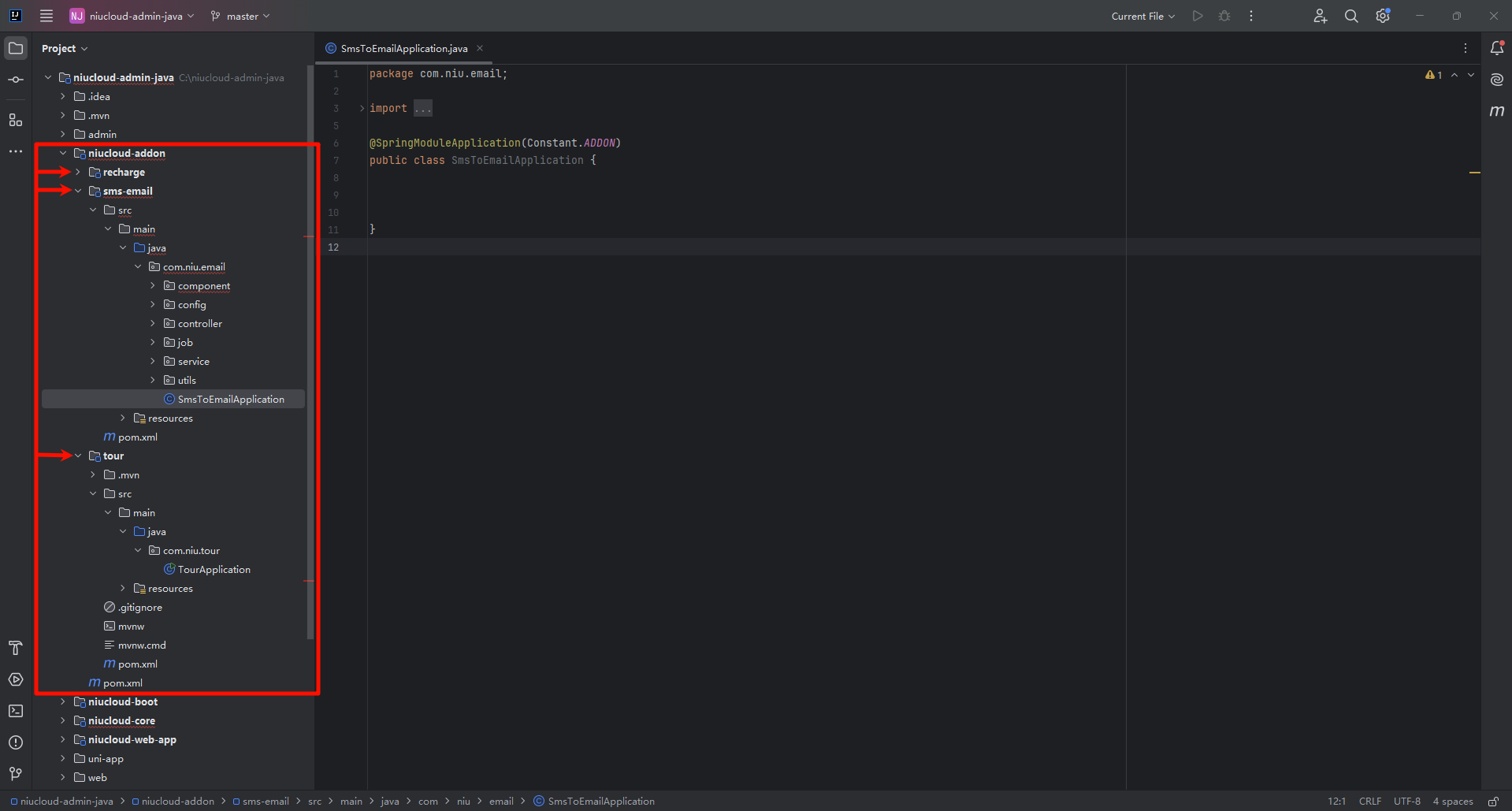Run the current file
The width and height of the screenshot is (1512, 811).
coord(1198,16)
